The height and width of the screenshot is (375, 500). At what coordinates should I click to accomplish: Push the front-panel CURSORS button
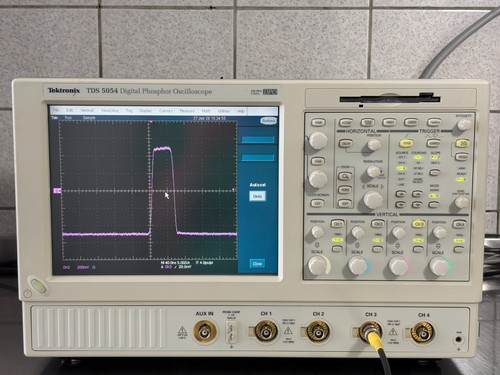click(411, 123)
